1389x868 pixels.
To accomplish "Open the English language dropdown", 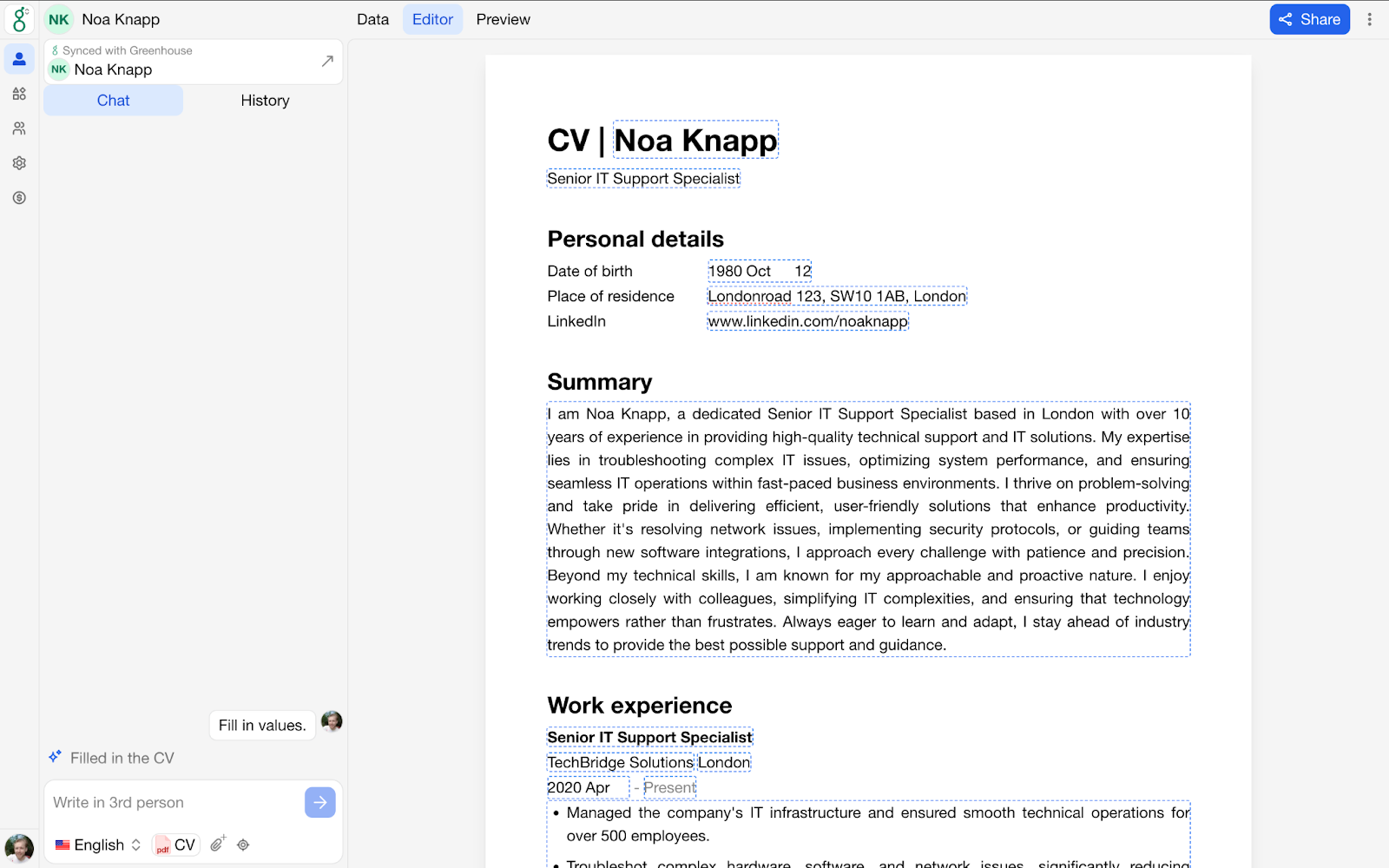I will pyautogui.click(x=98, y=845).
